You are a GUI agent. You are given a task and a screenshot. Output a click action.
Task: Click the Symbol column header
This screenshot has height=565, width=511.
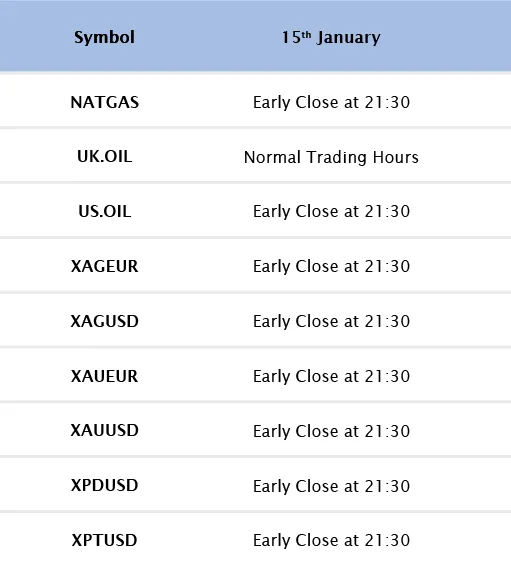pos(105,37)
